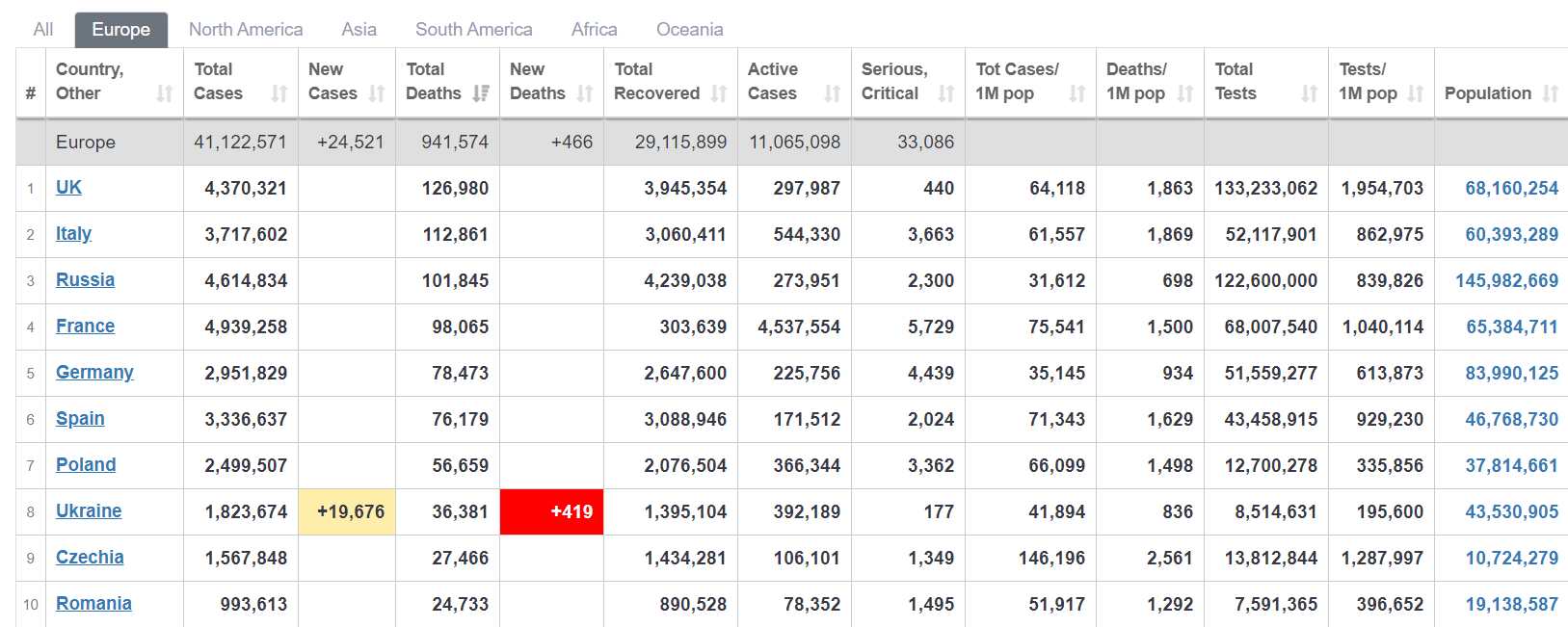Click Deaths/1M pop sort arrows

pyautogui.click(x=1185, y=93)
